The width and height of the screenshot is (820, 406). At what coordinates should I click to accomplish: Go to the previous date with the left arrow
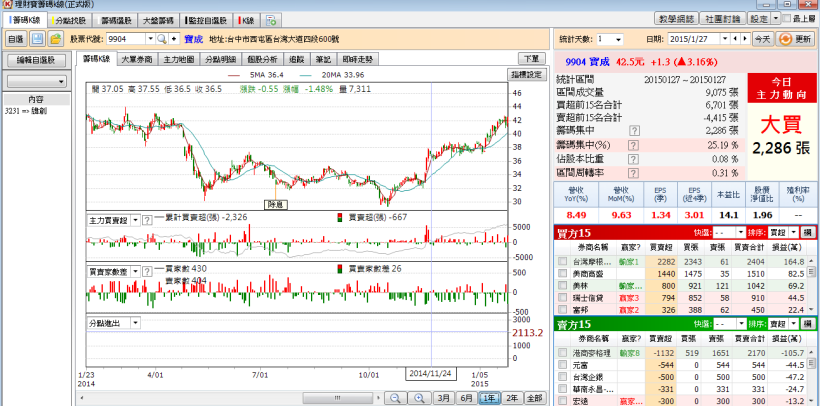[735, 39]
